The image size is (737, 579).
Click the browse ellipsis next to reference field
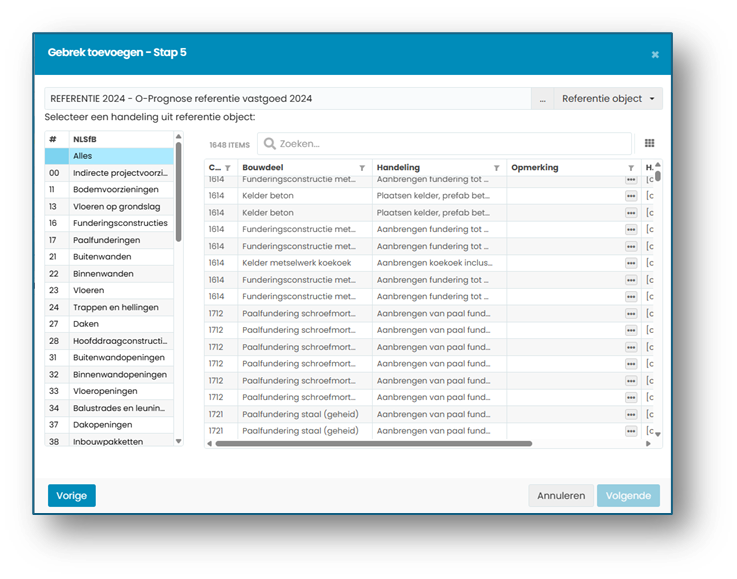tap(542, 99)
